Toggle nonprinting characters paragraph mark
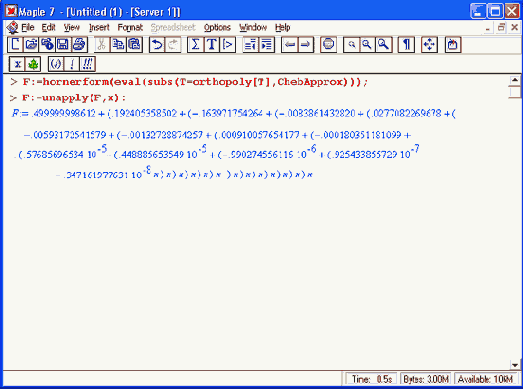The image size is (523, 389). pyautogui.click(x=406, y=44)
